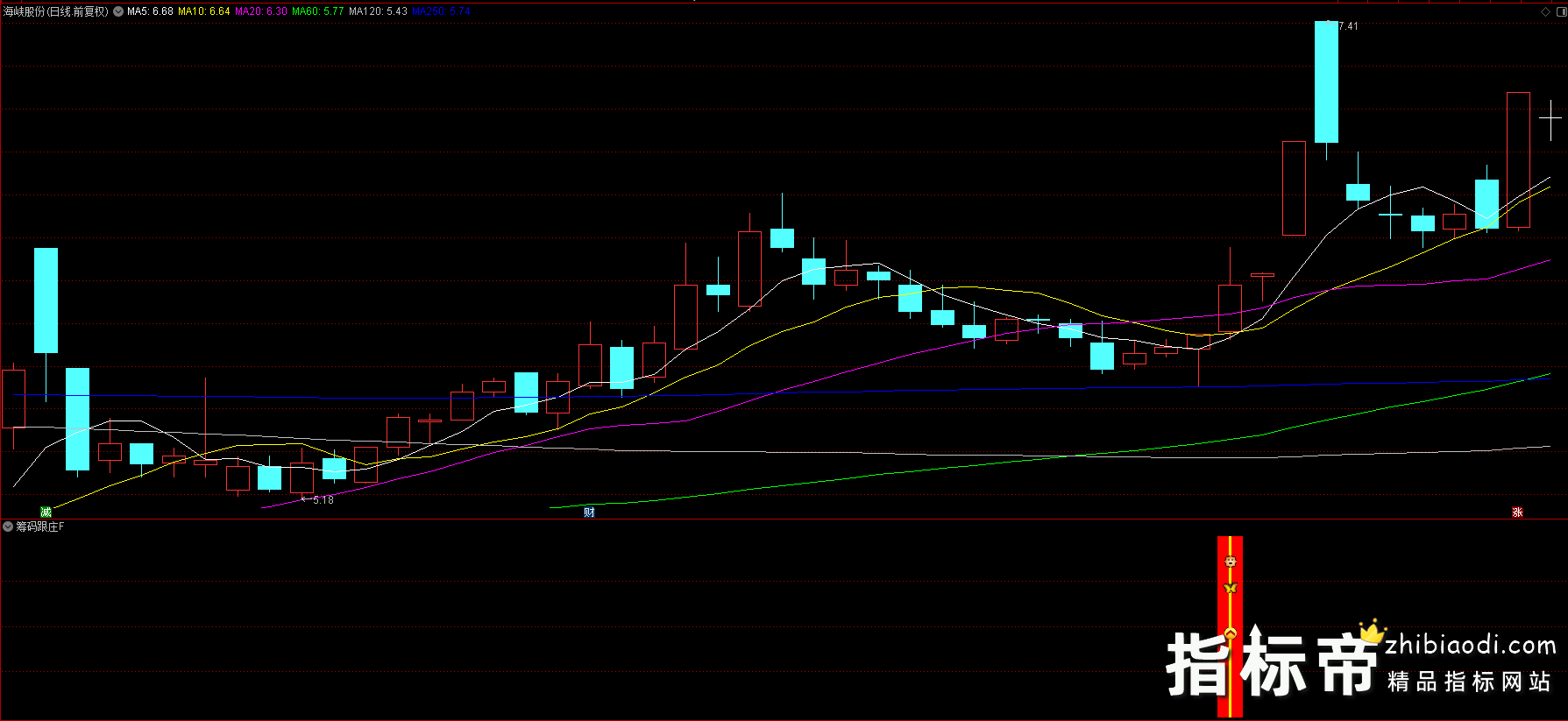Click the 7.41 high price label
Image resolution: width=1568 pixels, height=721 pixels.
[x=1348, y=26]
